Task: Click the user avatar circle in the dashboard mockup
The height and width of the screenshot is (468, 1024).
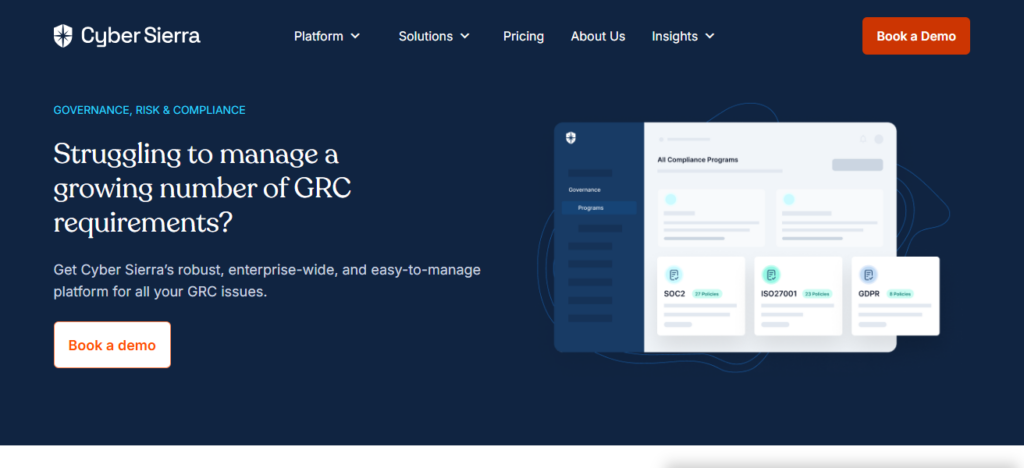Action: pyautogui.click(x=879, y=139)
